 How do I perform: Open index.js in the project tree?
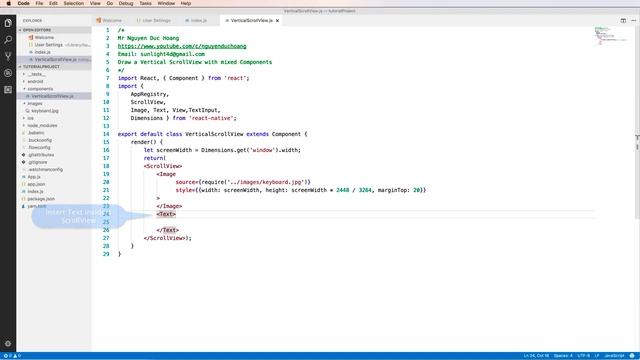pyautogui.click(x=35, y=192)
